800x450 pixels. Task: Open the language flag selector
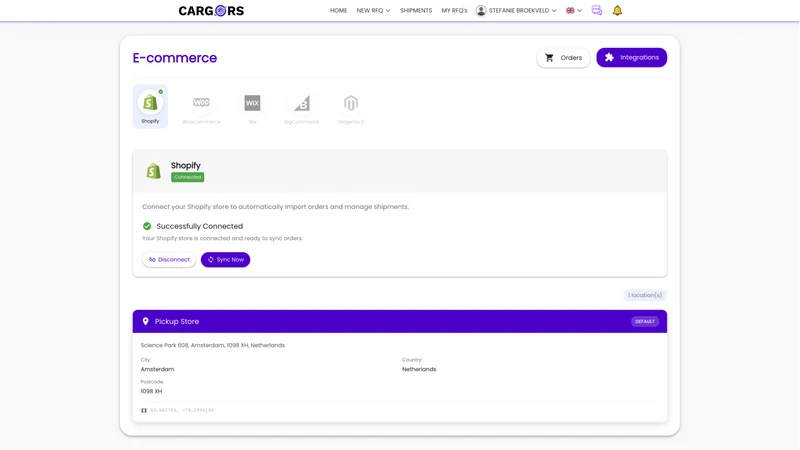[573, 10]
